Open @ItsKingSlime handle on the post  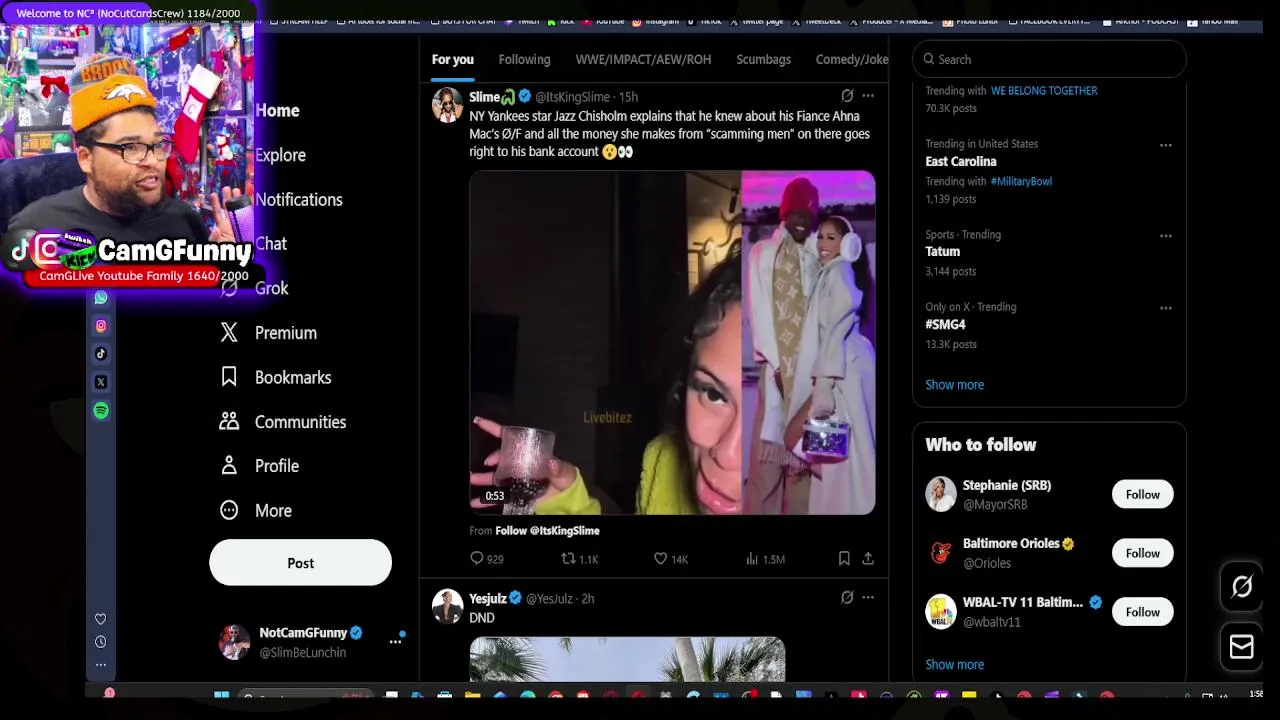pos(572,97)
